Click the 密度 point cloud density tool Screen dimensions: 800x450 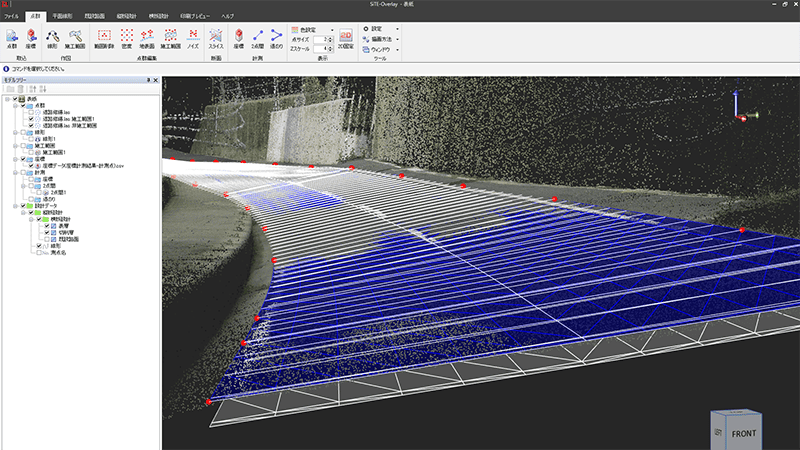click(127, 39)
